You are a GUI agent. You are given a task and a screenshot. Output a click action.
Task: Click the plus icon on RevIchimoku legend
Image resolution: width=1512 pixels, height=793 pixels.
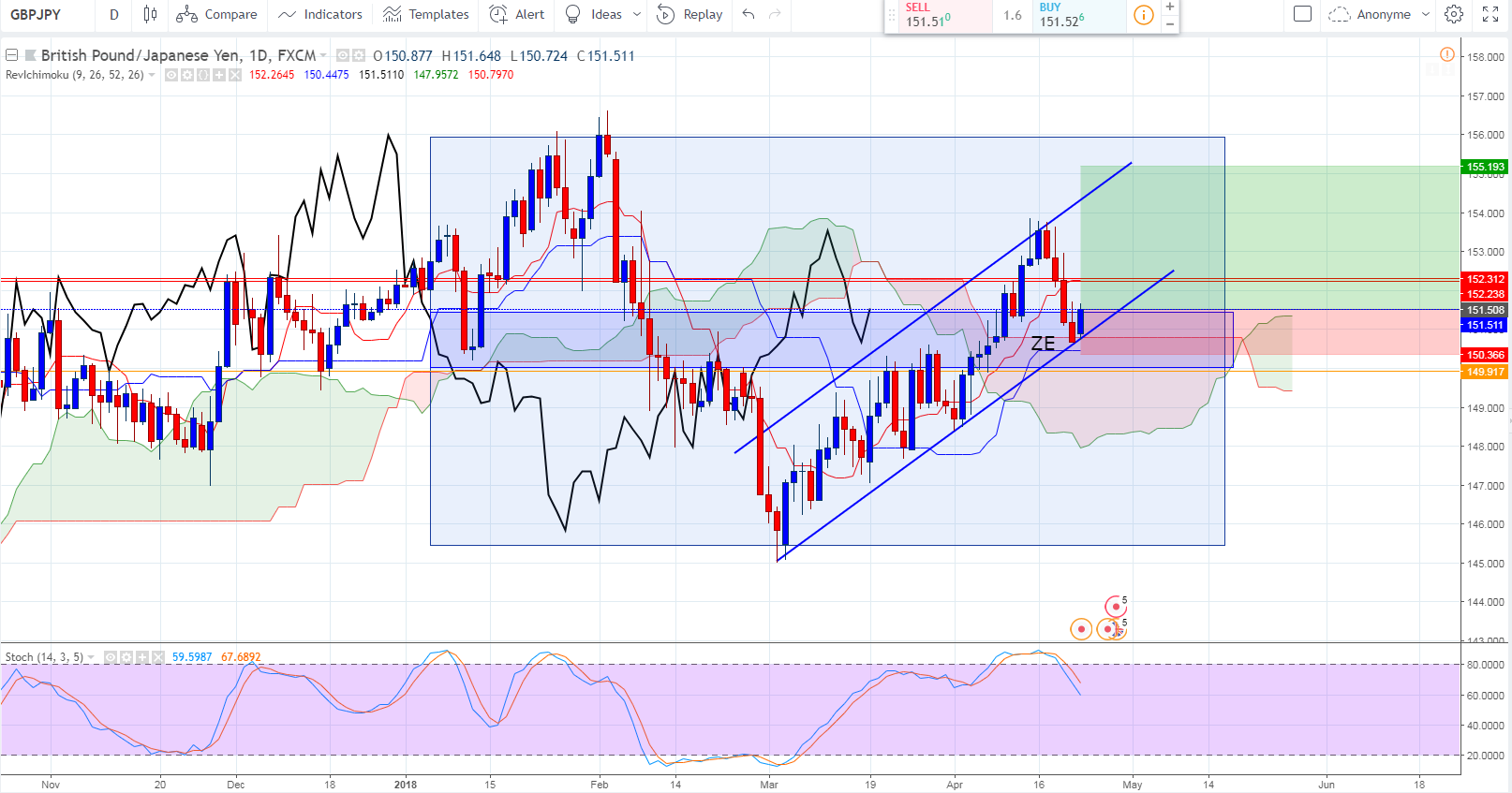pyautogui.click(x=219, y=75)
